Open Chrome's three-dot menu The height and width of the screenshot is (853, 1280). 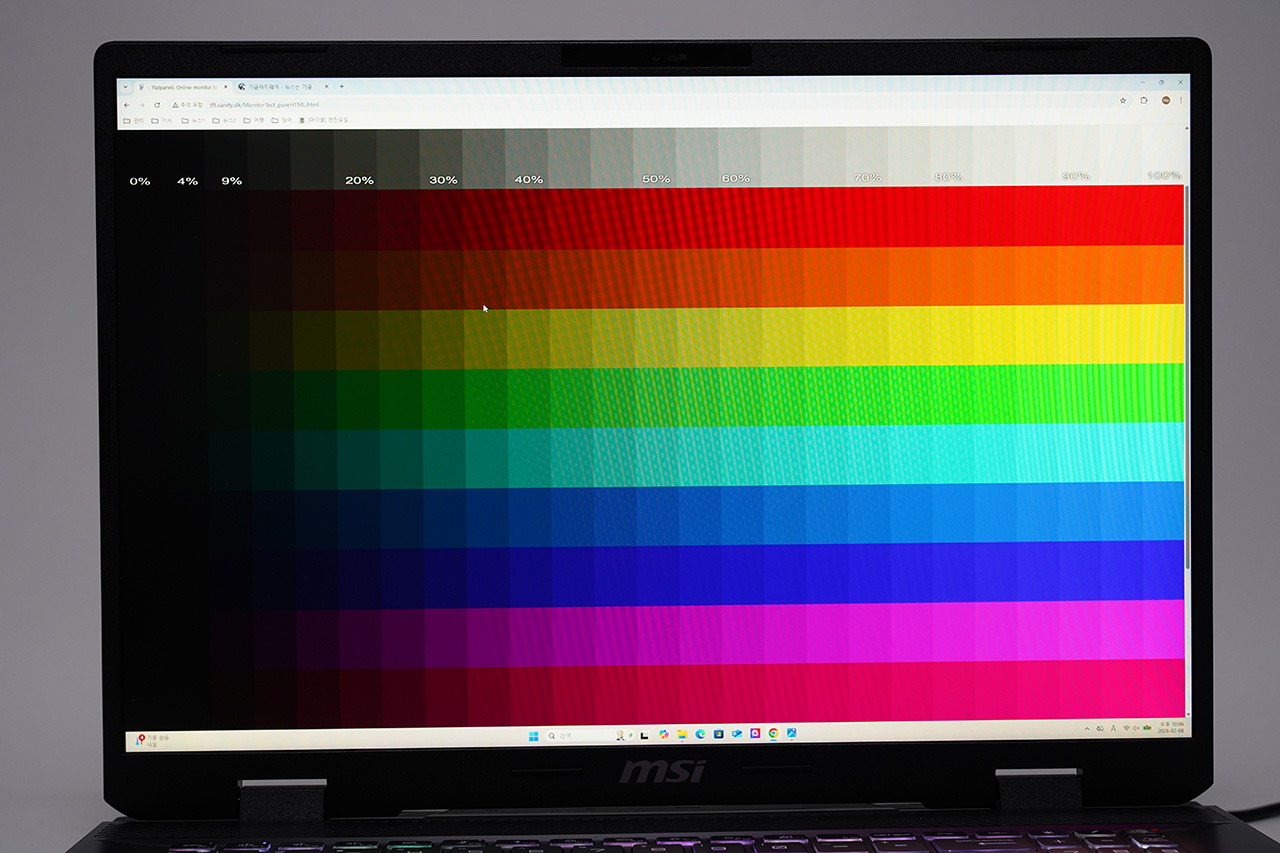(1181, 101)
